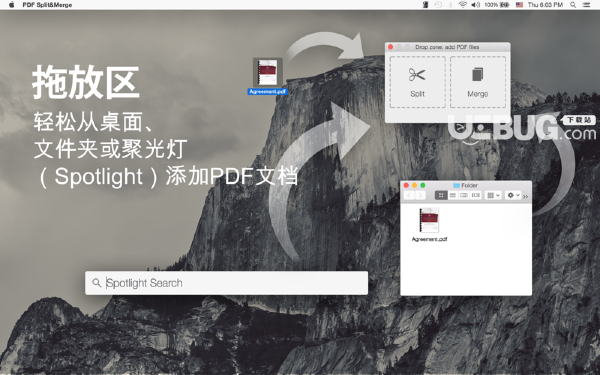Click the Bluetooth icon in menu bar

[450, 5]
